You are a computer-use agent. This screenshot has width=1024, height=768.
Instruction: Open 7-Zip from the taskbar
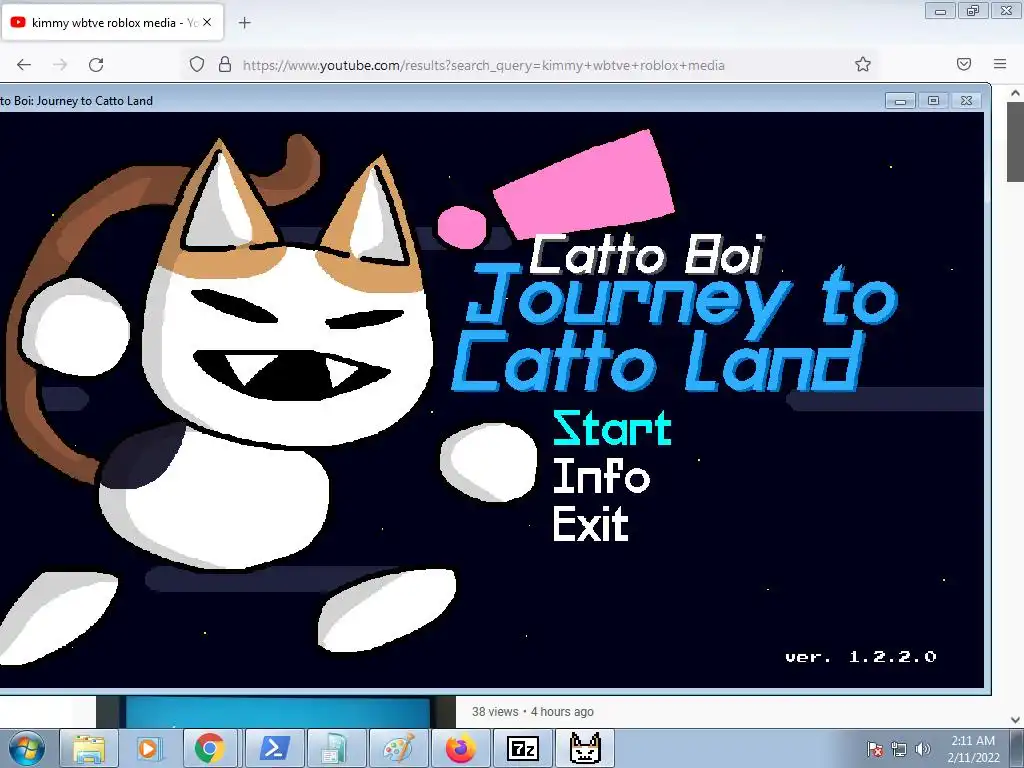pyautogui.click(x=523, y=748)
